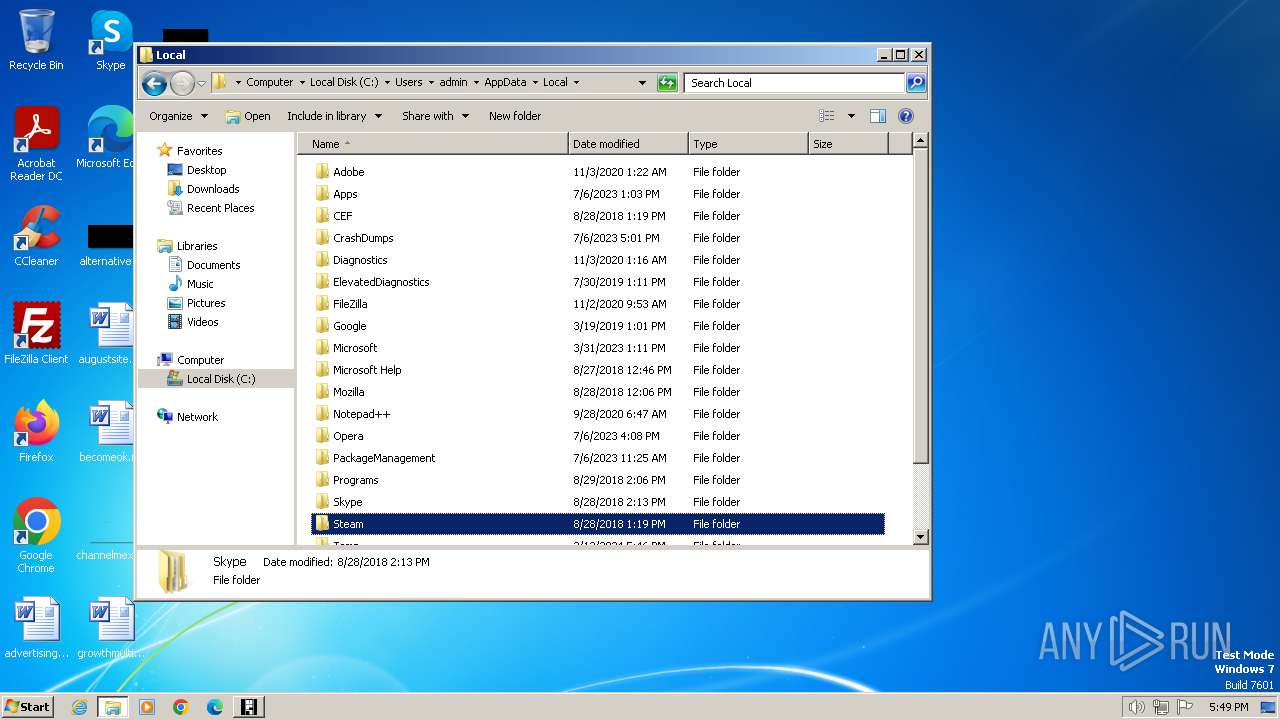The image size is (1280, 720).
Task: Select Local Disk (C:) breadcrumb segment
Action: (344, 83)
